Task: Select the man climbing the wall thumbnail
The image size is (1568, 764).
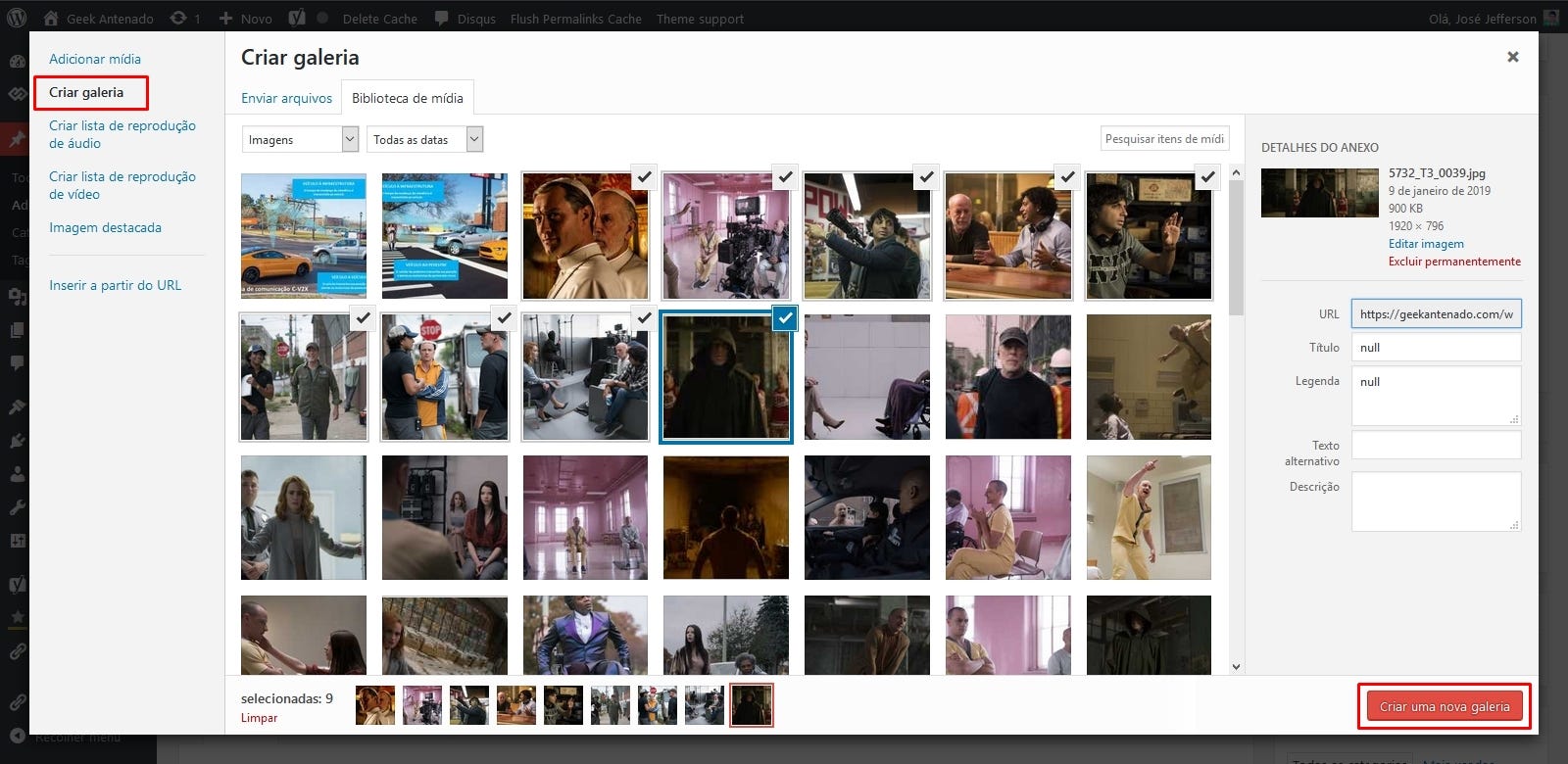Action: [x=1149, y=377]
